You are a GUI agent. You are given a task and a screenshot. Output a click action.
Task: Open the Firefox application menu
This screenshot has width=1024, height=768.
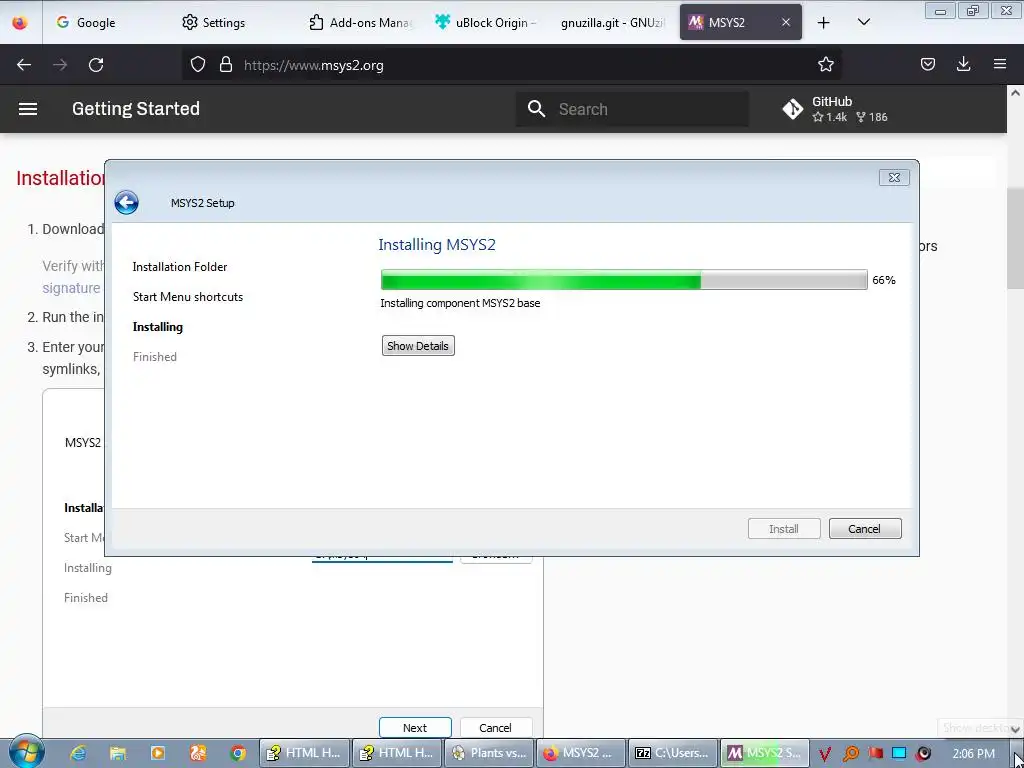point(1000,65)
